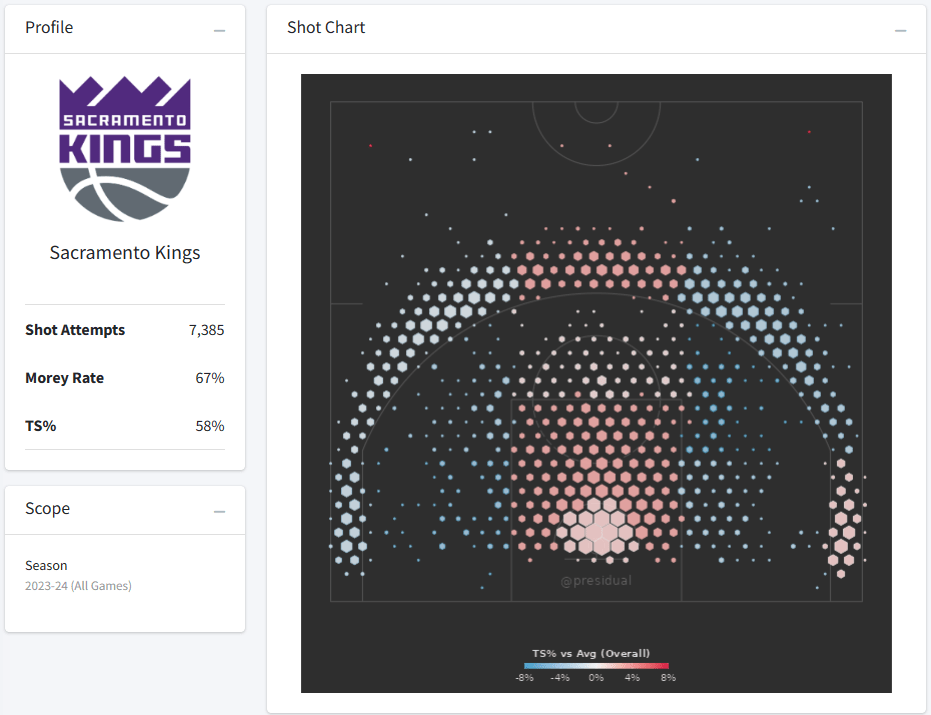Click the TS% vs Avg (Overall) legend title

[x=595, y=654]
